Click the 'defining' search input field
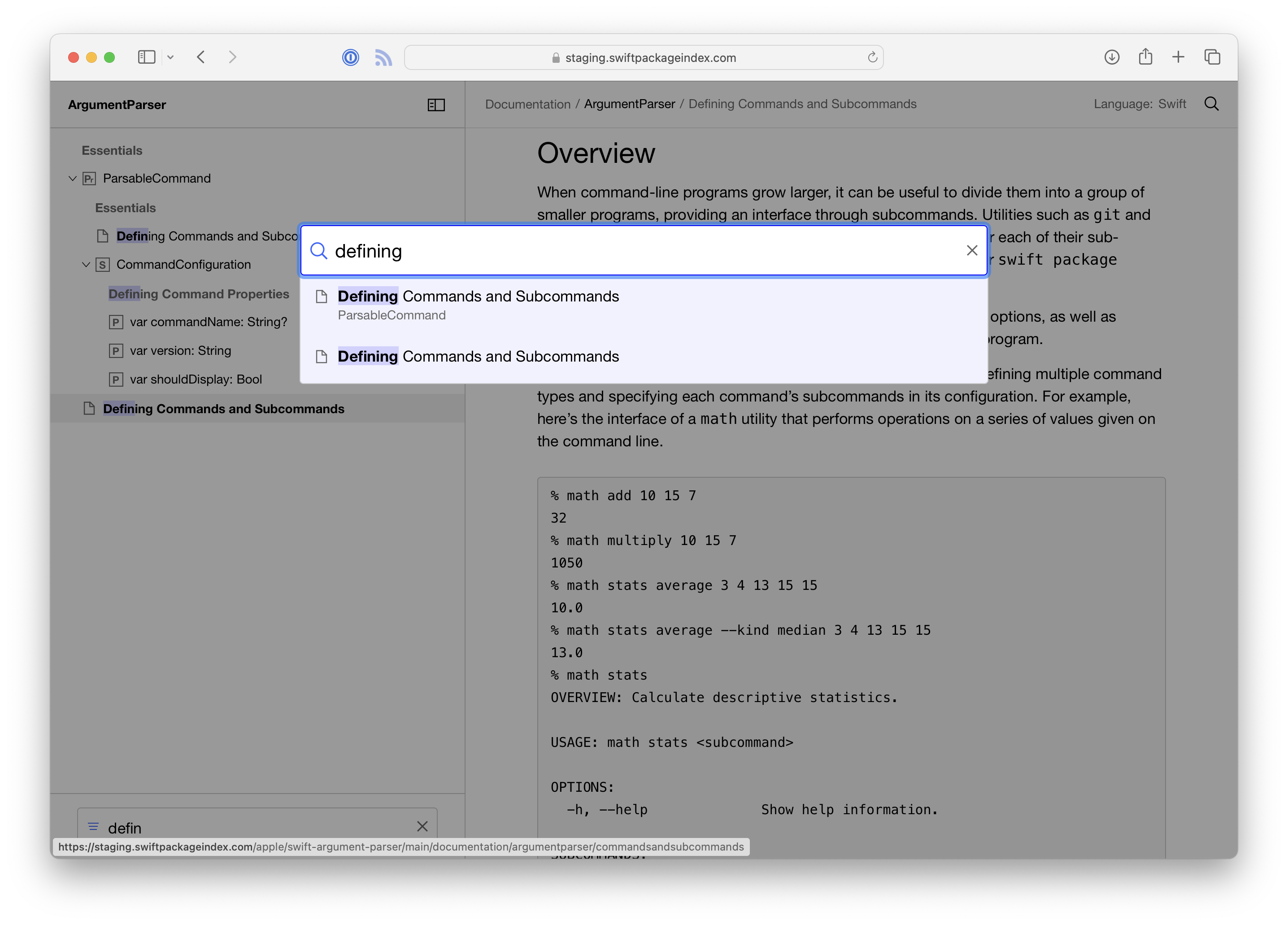Viewport: 1288px width, 925px height. pos(642,251)
